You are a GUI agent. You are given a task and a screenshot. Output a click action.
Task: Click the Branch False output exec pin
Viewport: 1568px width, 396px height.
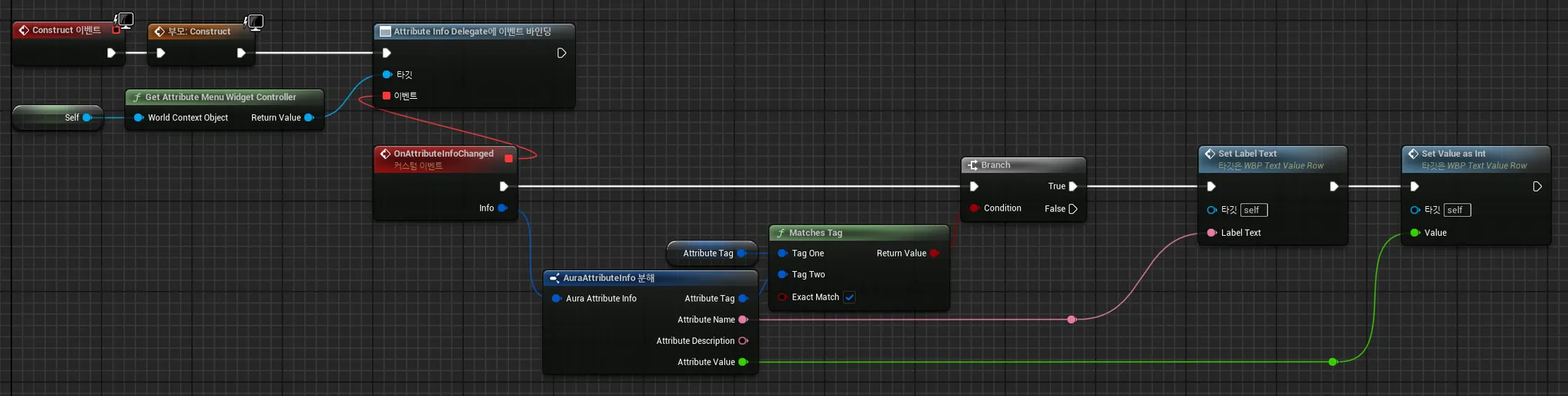[1073, 208]
